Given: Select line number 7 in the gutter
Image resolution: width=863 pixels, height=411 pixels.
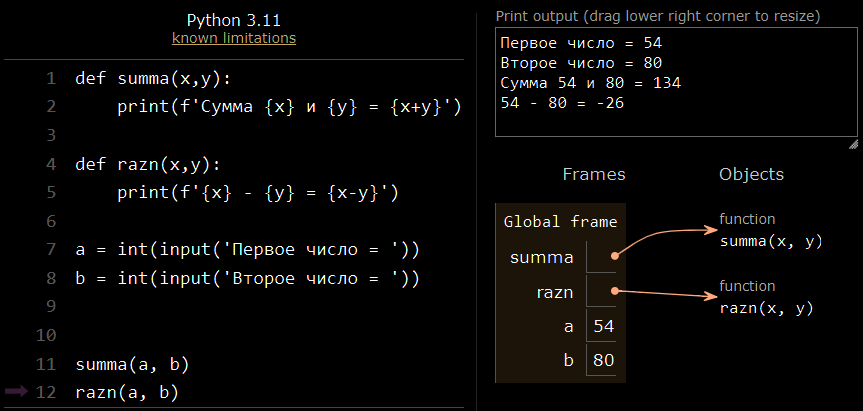Looking at the screenshot, I should pyautogui.click(x=51, y=250).
